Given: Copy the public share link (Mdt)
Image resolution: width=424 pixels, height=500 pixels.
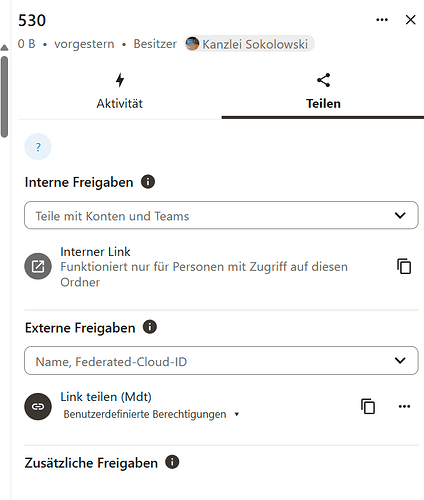Looking at the screenshot, I should coord(368,406).
